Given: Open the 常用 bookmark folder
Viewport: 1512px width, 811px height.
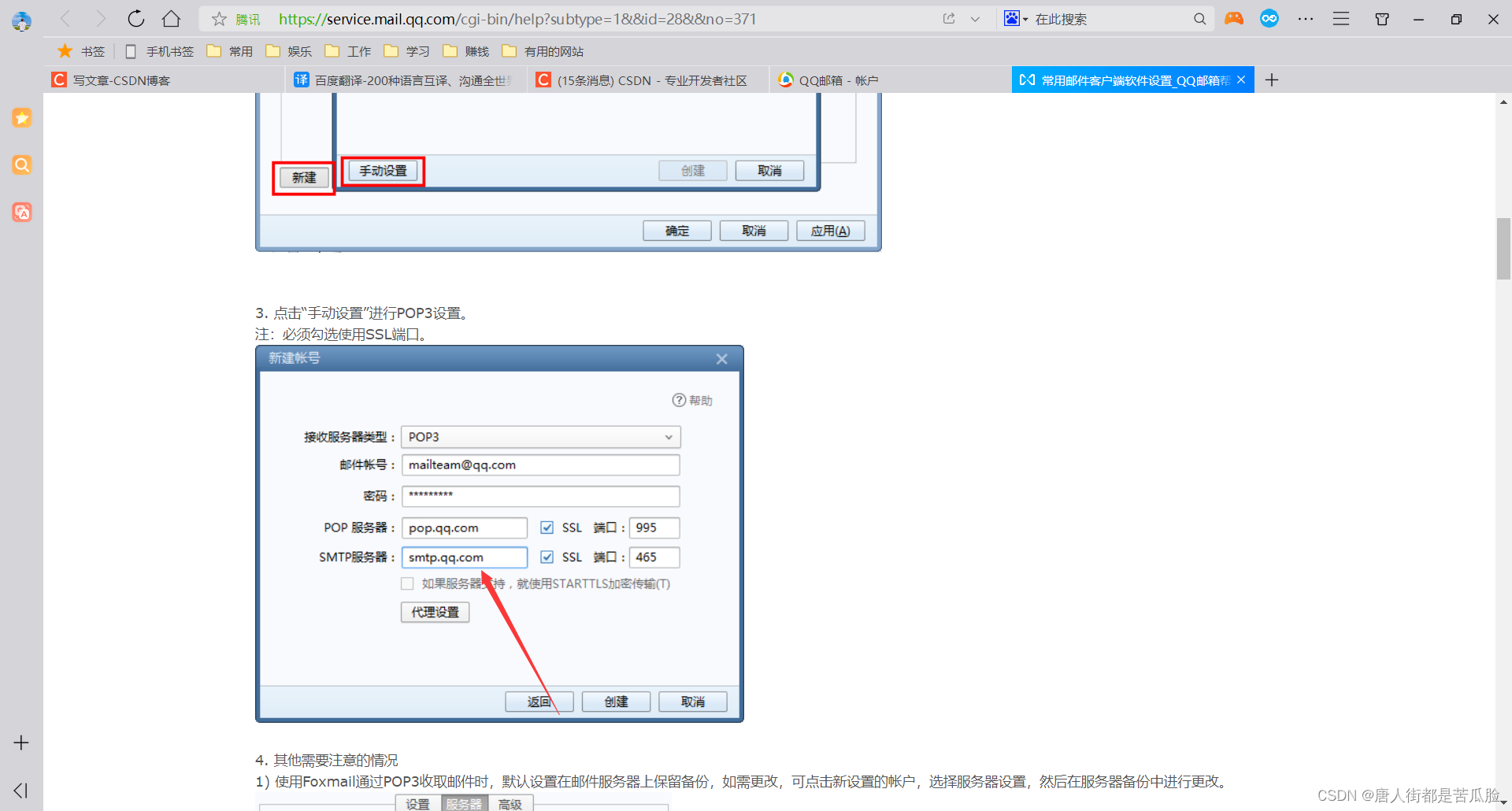Looking at the screenshot, I should pos(230,51).
